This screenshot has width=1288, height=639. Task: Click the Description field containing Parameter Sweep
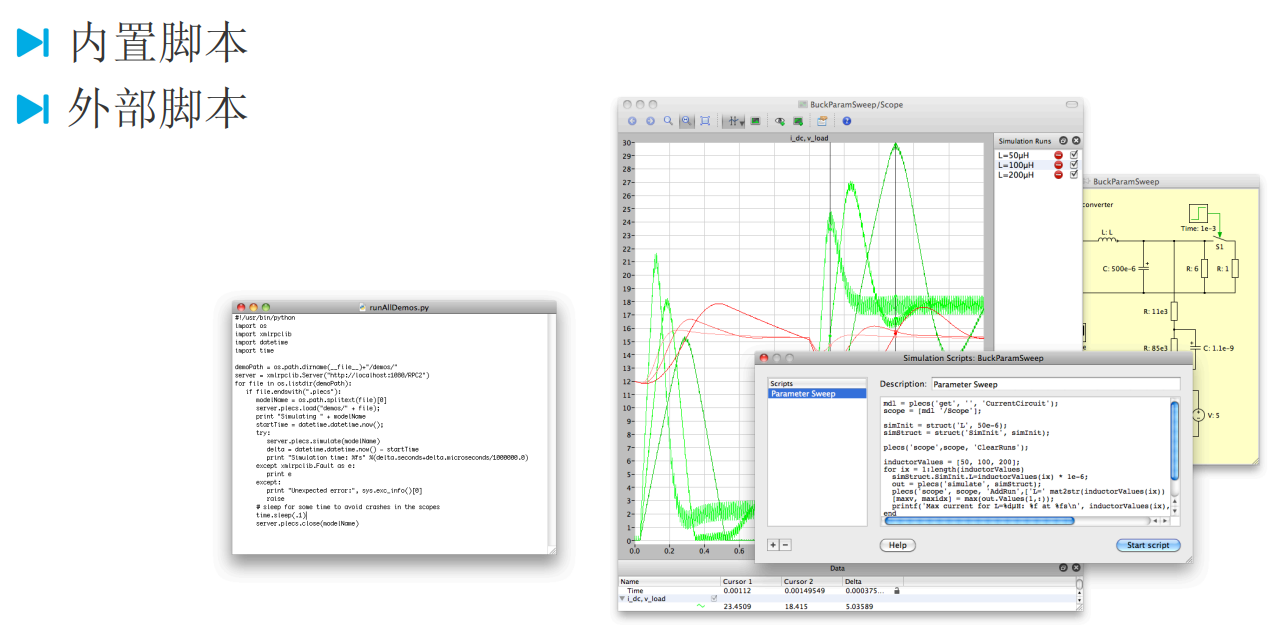coord(1055,384)
